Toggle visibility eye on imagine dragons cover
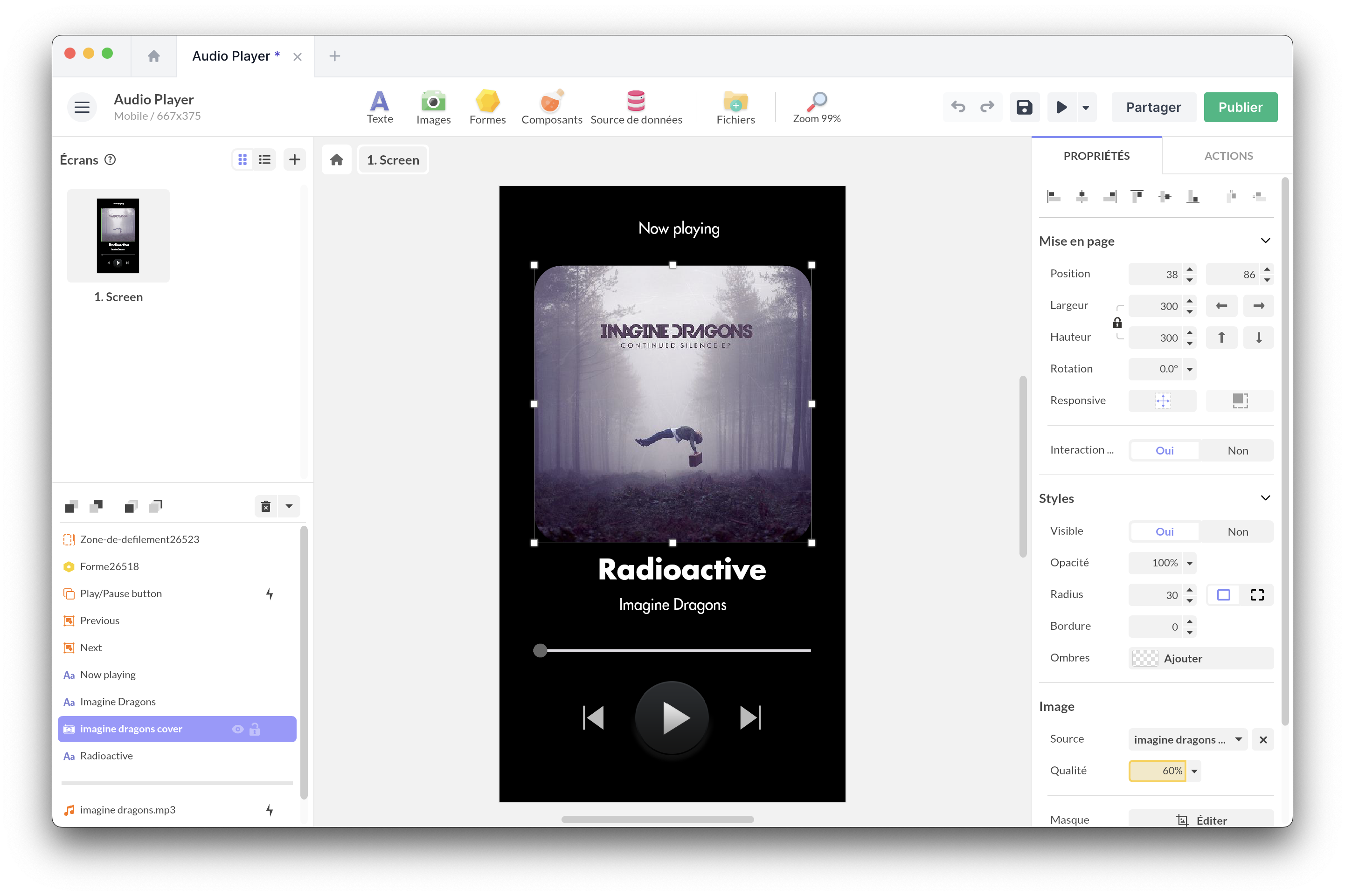Screen dimensions: 1345x896 [x=238, y=729]
